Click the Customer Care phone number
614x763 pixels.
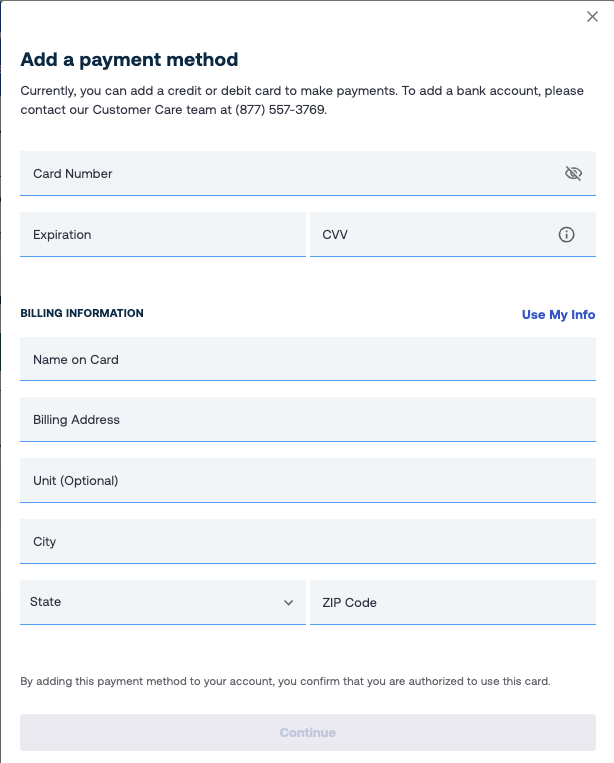tap(281, 110)
